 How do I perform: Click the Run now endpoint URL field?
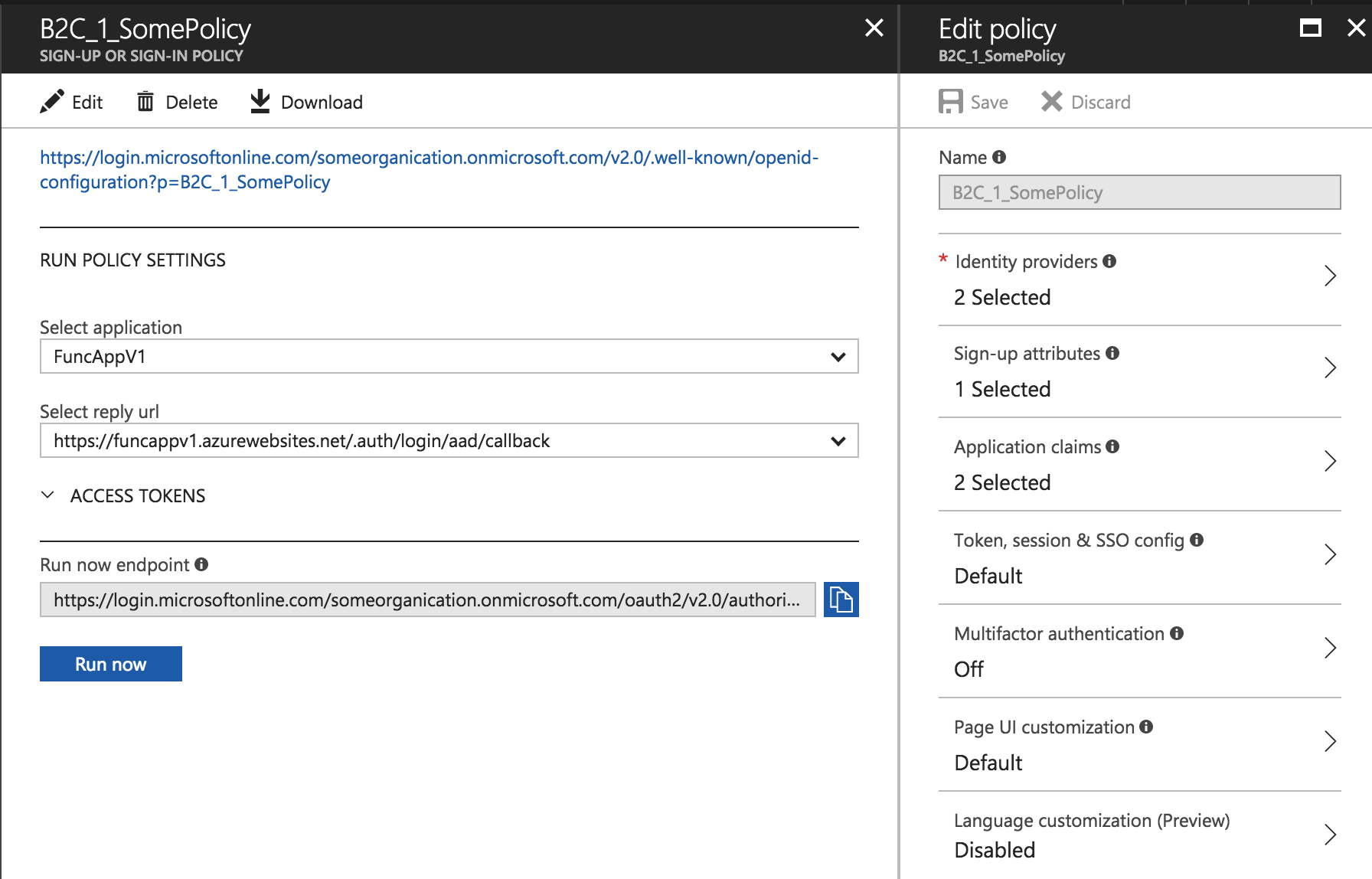(427, 600)
